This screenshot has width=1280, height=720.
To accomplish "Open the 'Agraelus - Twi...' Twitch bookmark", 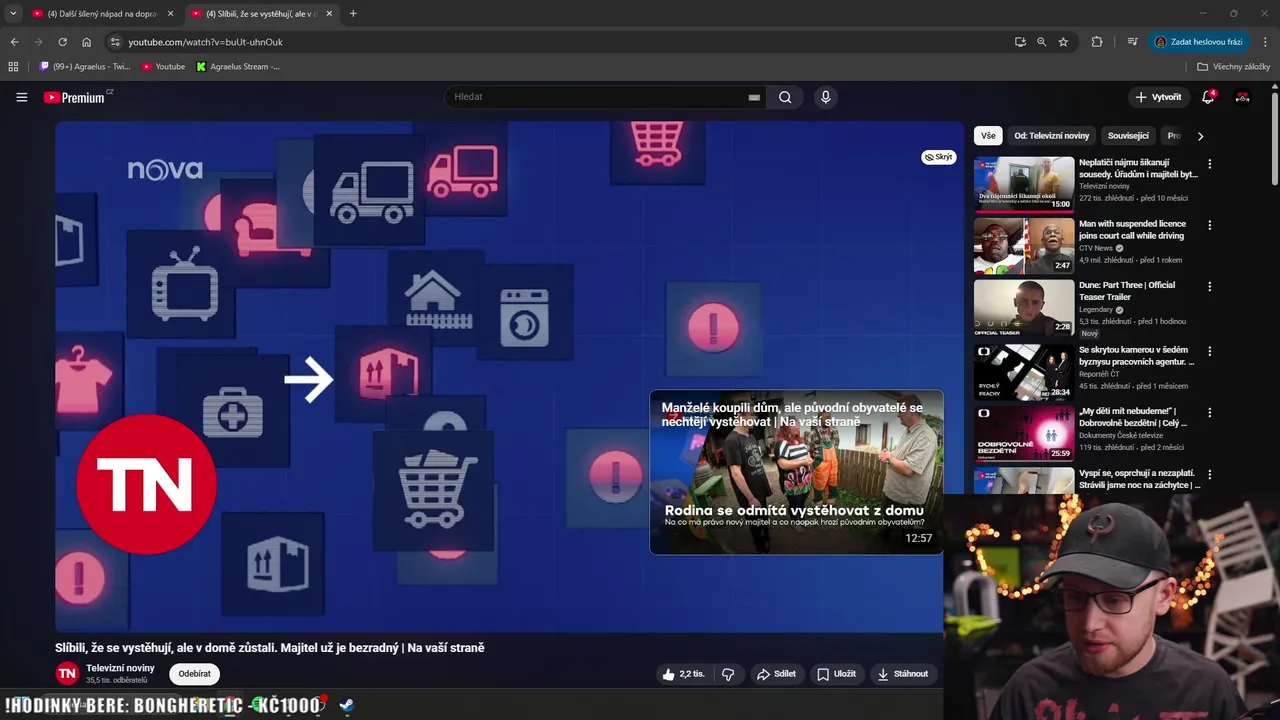I will pos(85,67).
